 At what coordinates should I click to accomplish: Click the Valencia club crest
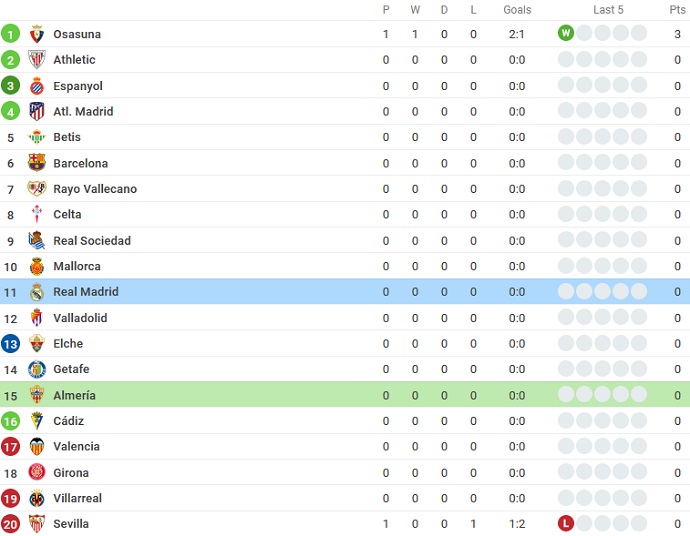click(37, 447)
